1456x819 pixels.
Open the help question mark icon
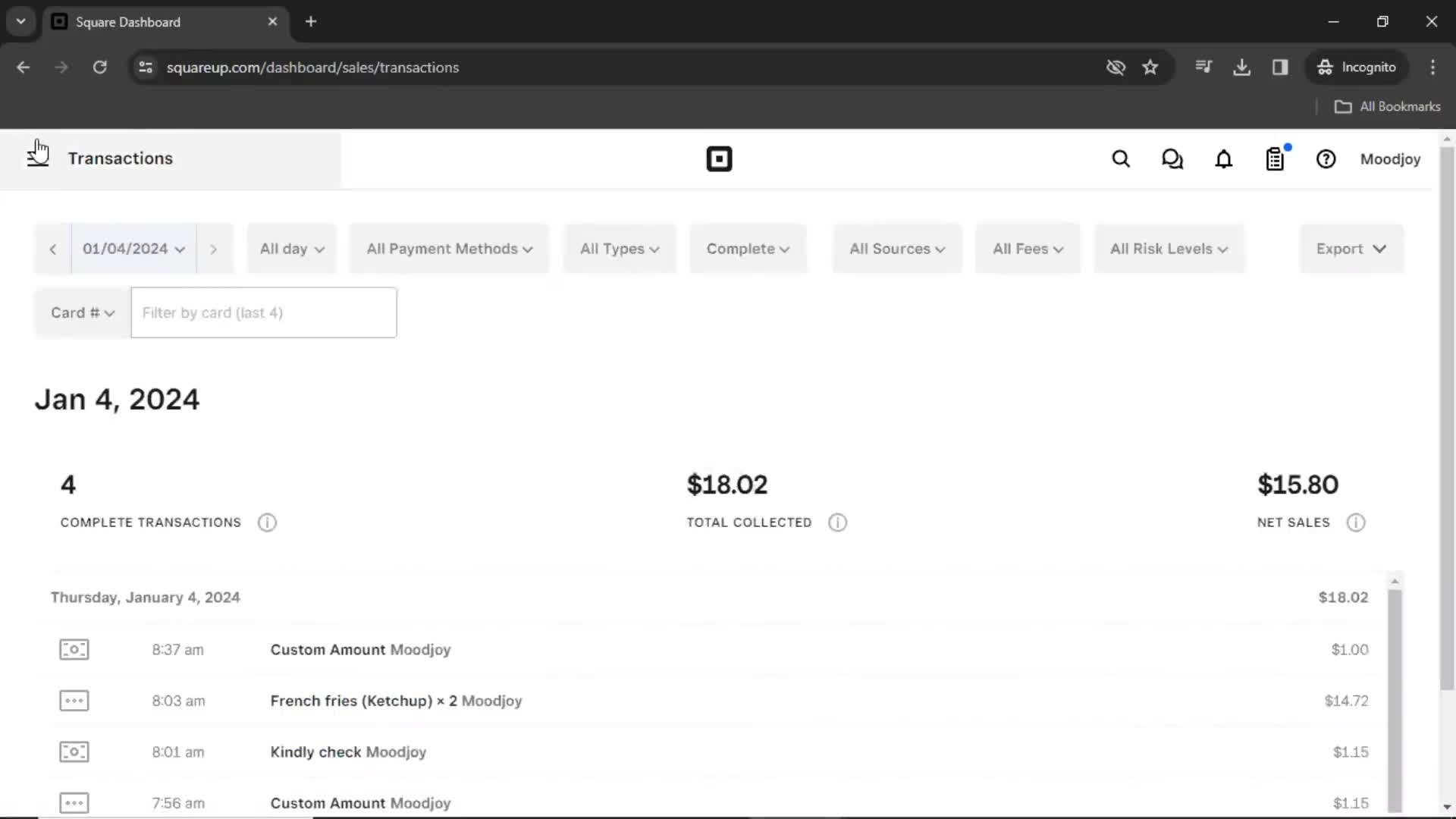(x=1326, y=159)
